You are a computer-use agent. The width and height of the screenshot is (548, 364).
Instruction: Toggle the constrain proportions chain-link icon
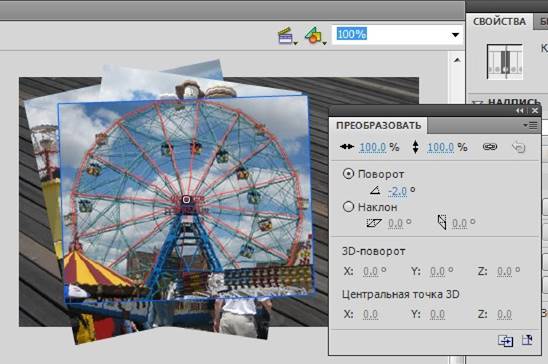(x=490, y=147)
